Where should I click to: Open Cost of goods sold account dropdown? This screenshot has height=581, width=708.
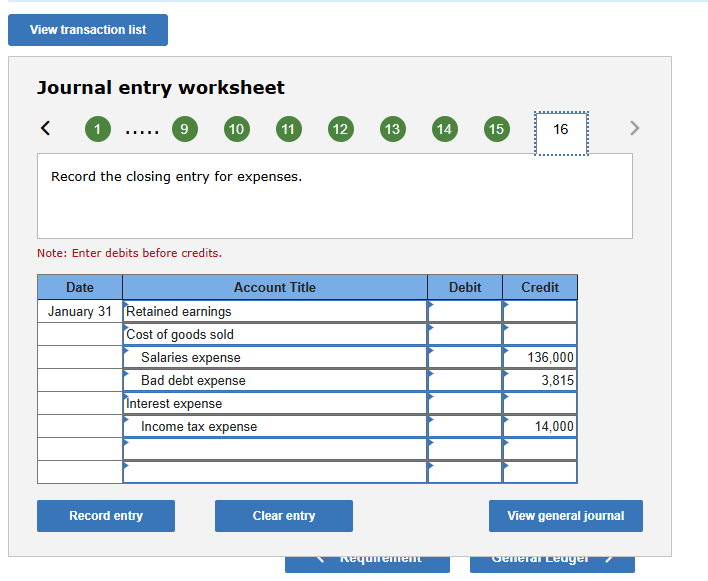point(275,335)
